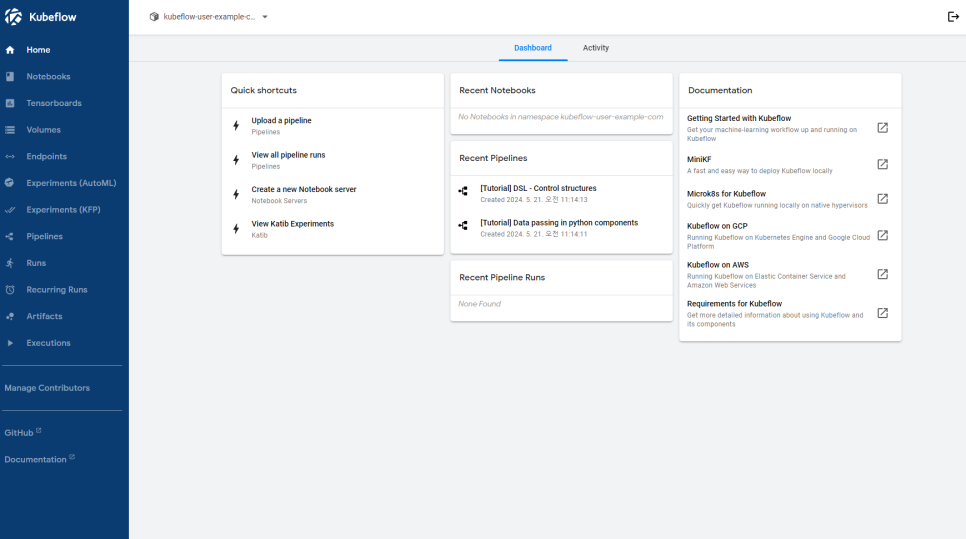Click the Recurring Runs clock icon
This screenshot has width=966, height=539.
coord(10,290)
